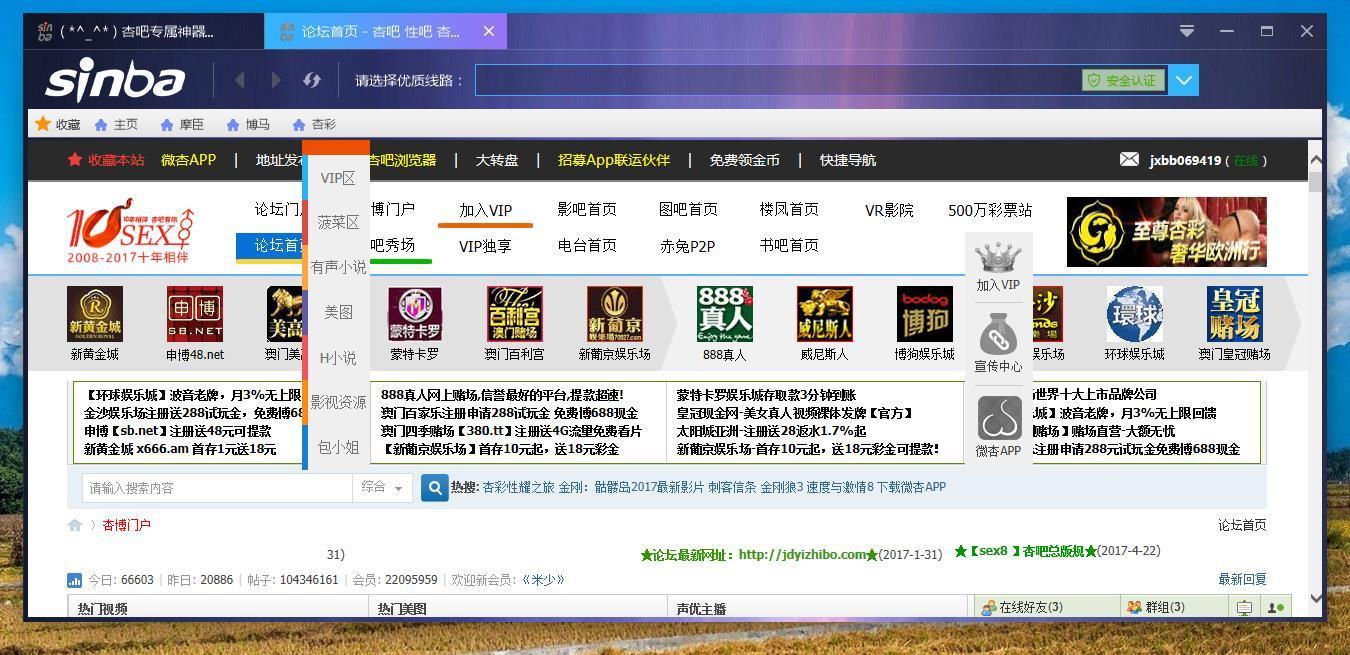Click the page vertical scrollbar down arrow

click(x=1316, y=598)
